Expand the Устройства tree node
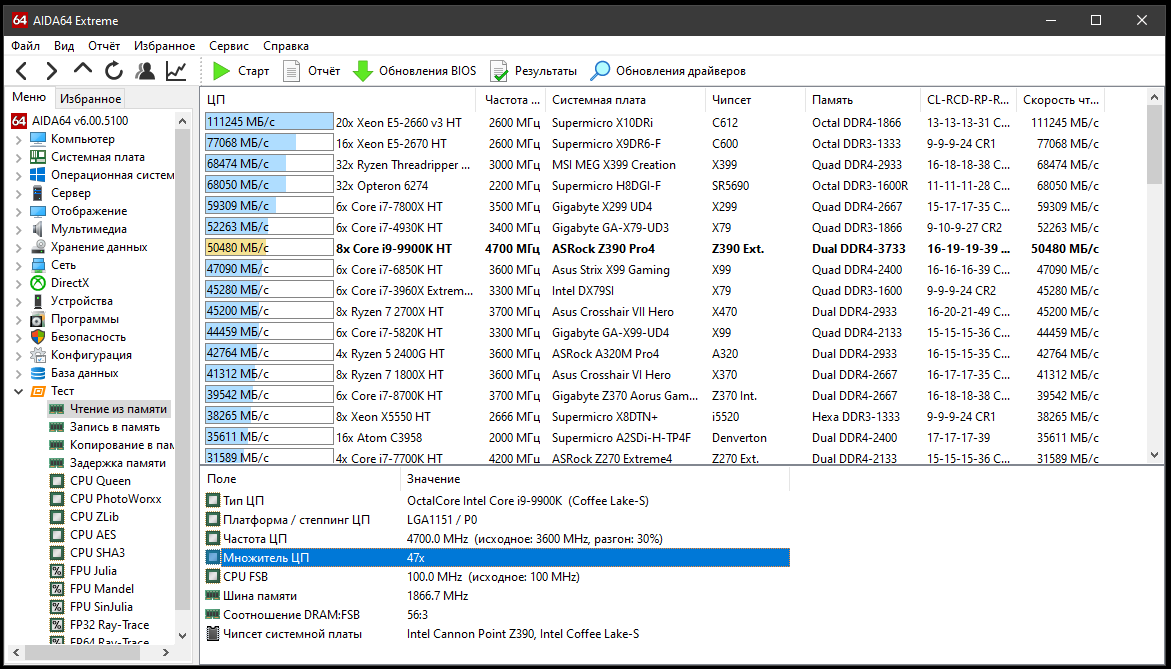Image resolution: width=1171 pixels, height=669 pixels. (19, 301)
